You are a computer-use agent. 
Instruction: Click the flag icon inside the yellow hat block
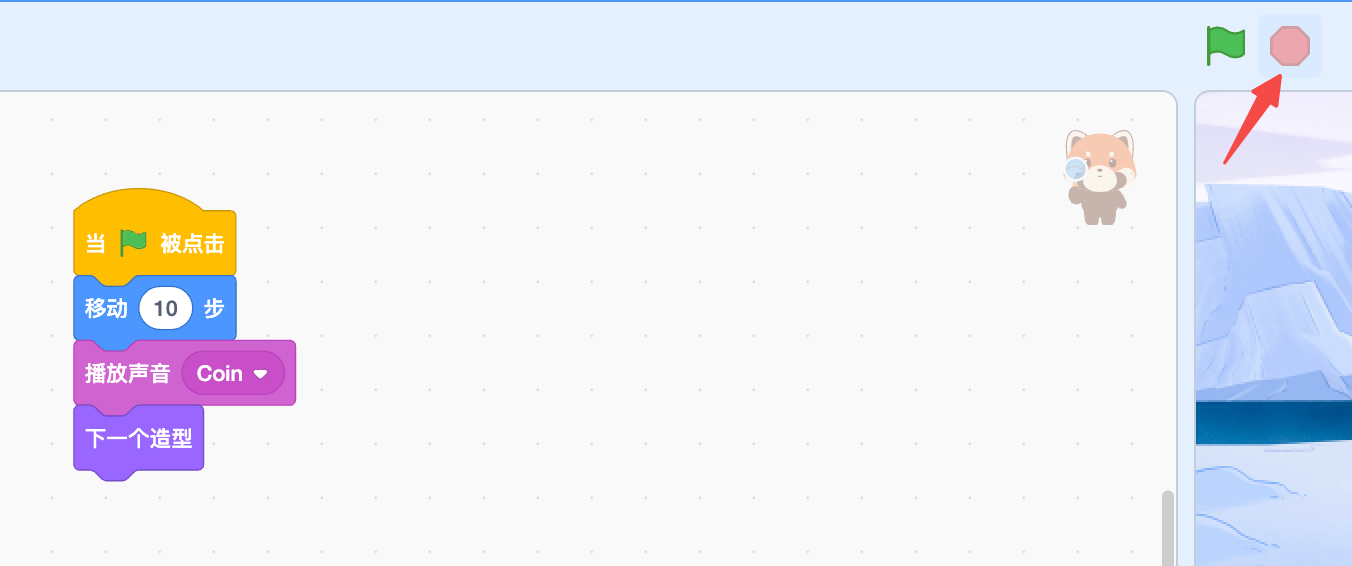coord(133,243)
